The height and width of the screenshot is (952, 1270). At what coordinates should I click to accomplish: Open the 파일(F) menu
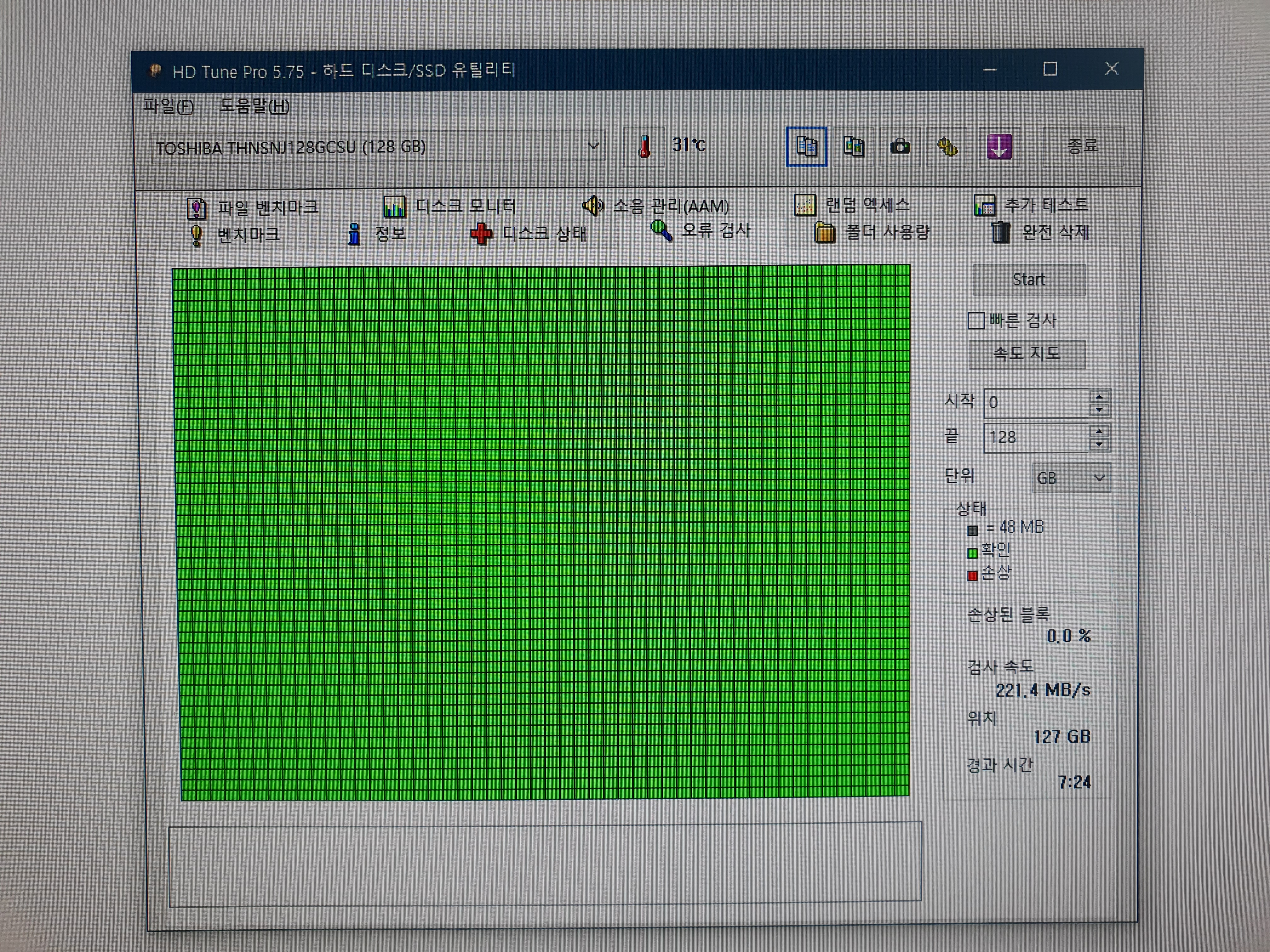coord(168,106)
